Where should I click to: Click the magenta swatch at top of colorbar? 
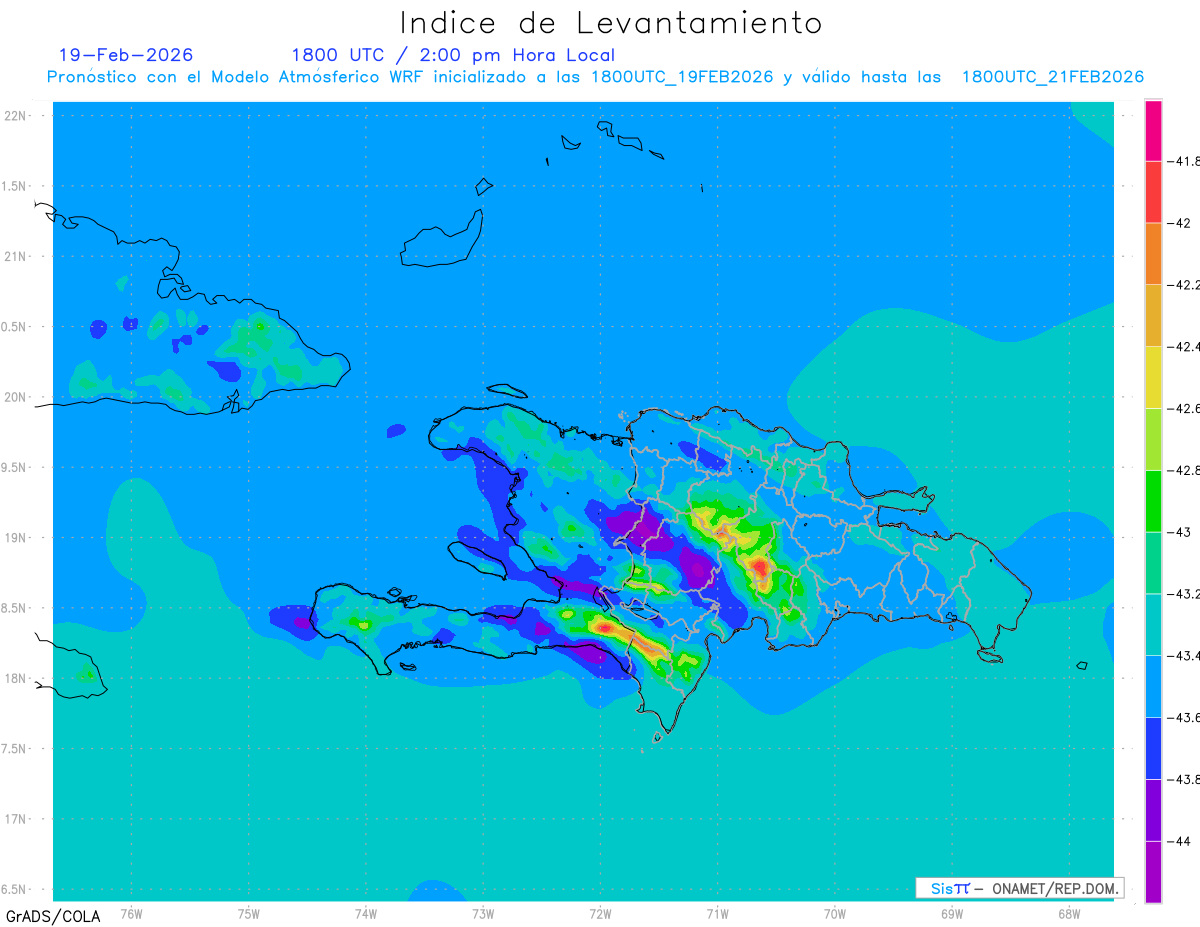point(1153,130)
